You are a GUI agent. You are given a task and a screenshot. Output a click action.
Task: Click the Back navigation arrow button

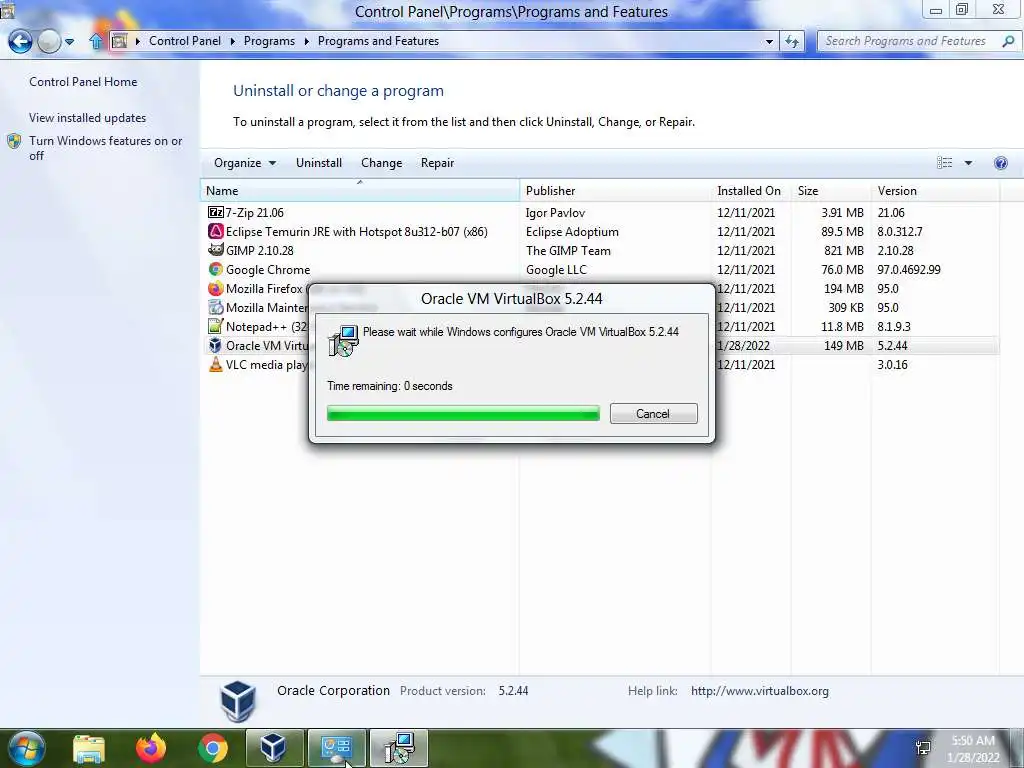(20, 42)
